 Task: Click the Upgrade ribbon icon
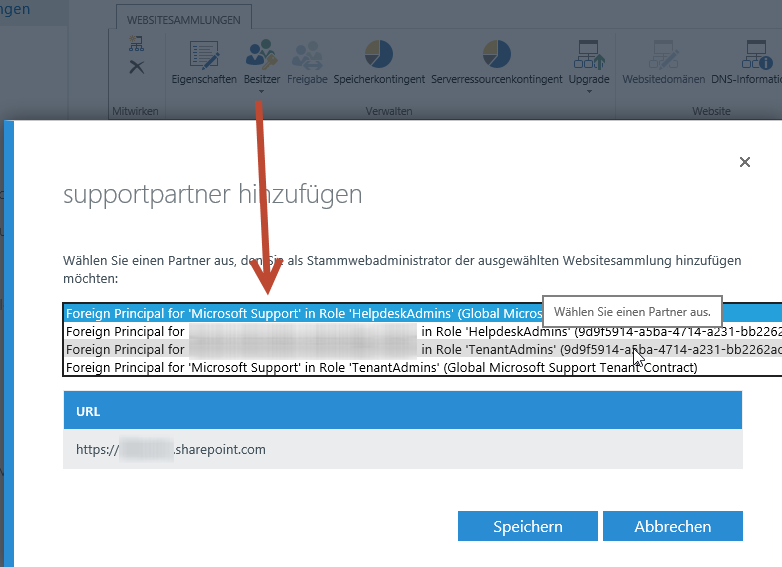tap(589, 54)
